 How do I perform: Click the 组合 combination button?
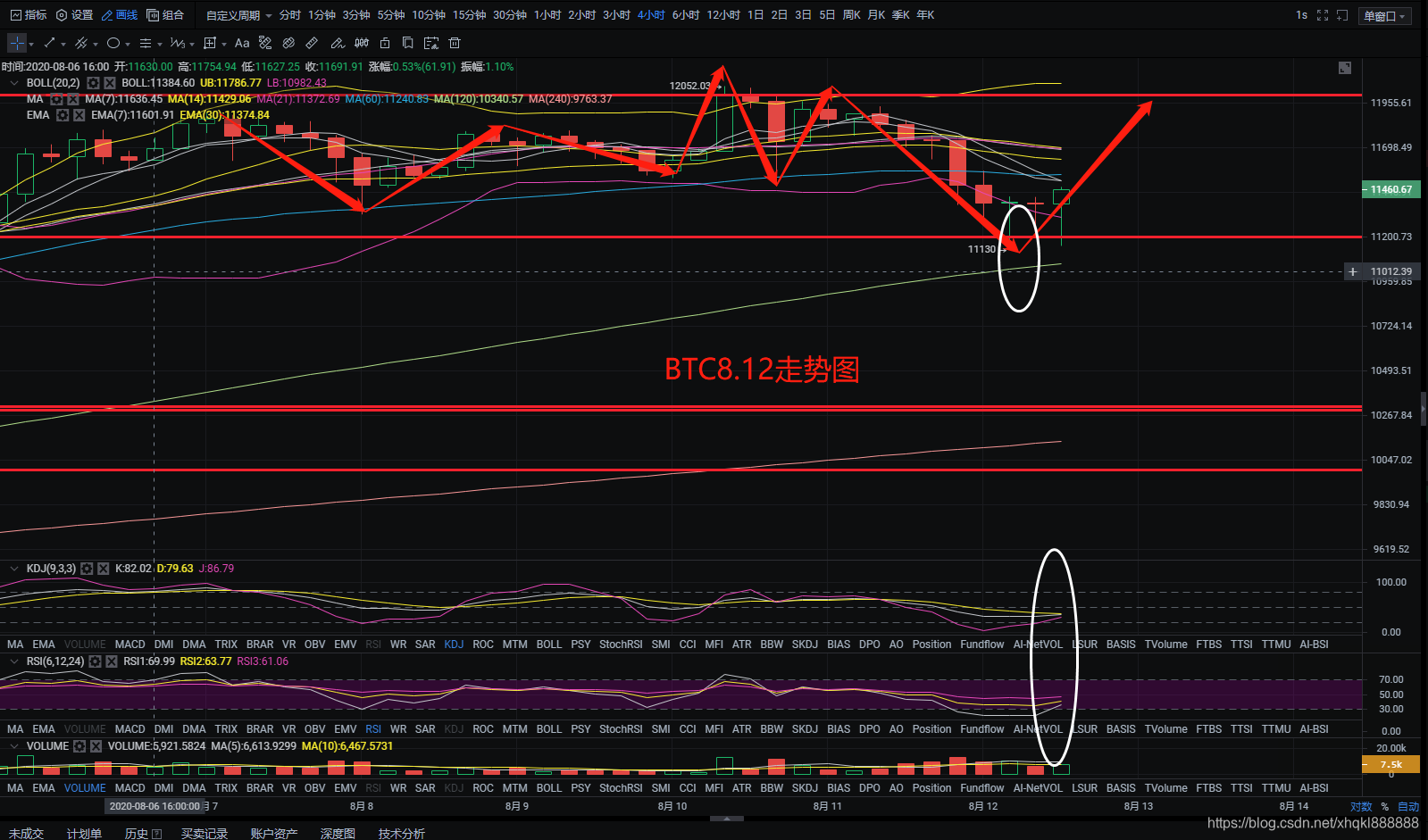(165, 15)
